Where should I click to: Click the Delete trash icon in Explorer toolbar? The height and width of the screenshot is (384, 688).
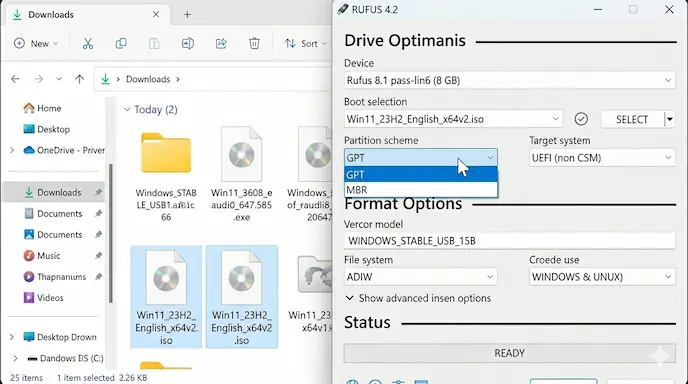coord(254,43)
